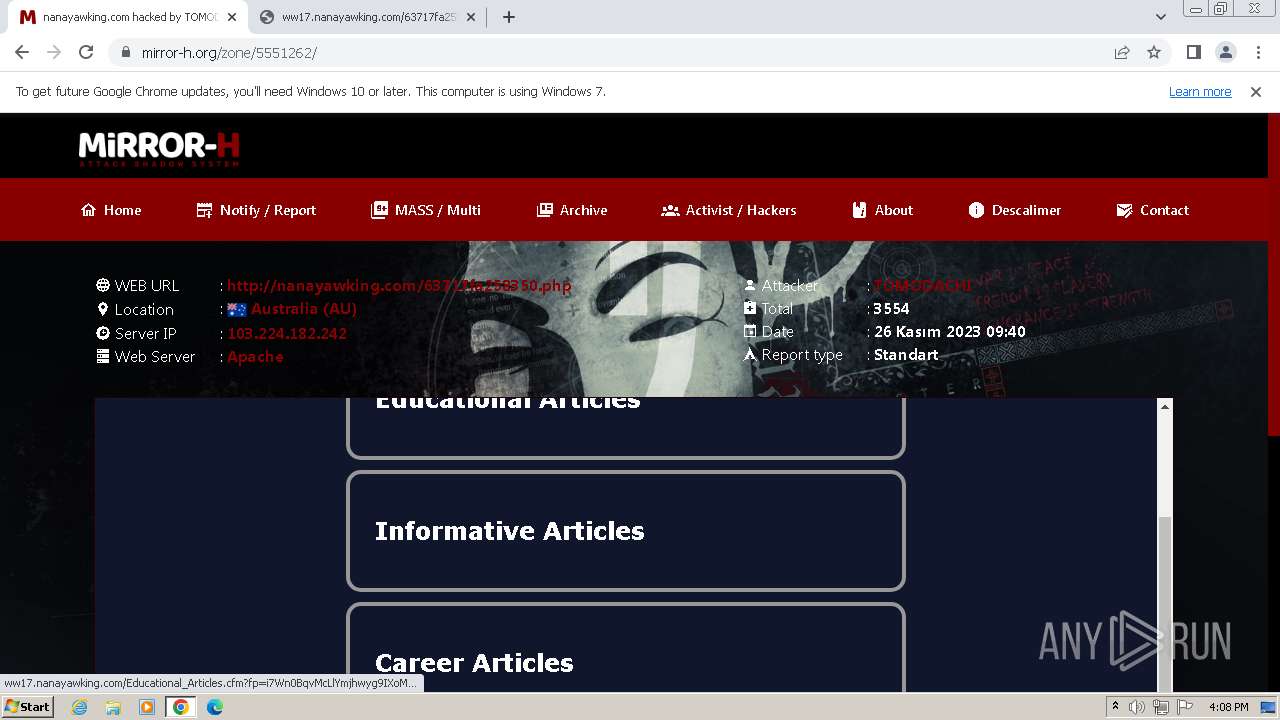
Task: Click the Standart report type value
Action: point(906,355)
